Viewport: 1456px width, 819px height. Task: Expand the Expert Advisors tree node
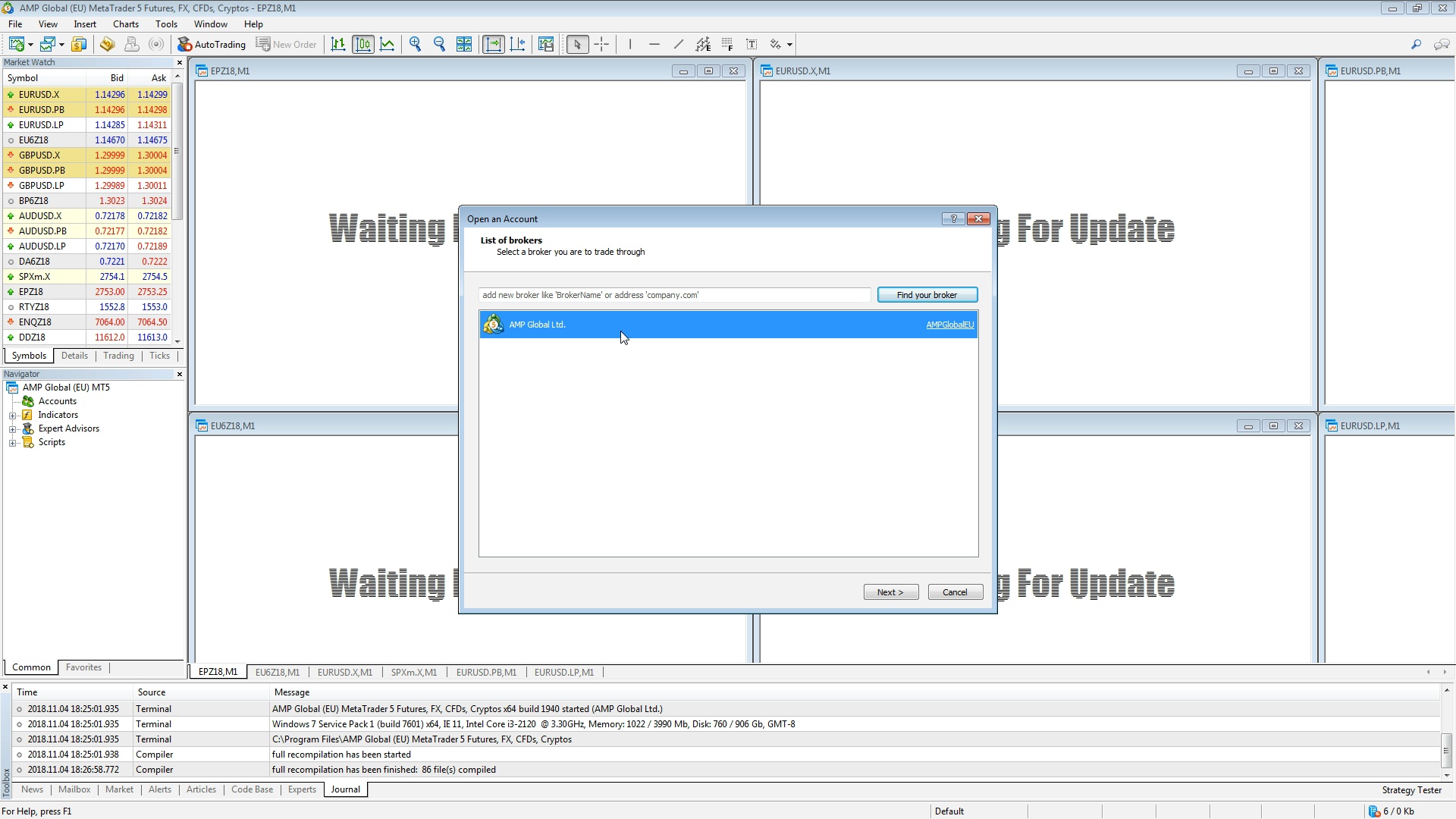[x=13, y=429]
